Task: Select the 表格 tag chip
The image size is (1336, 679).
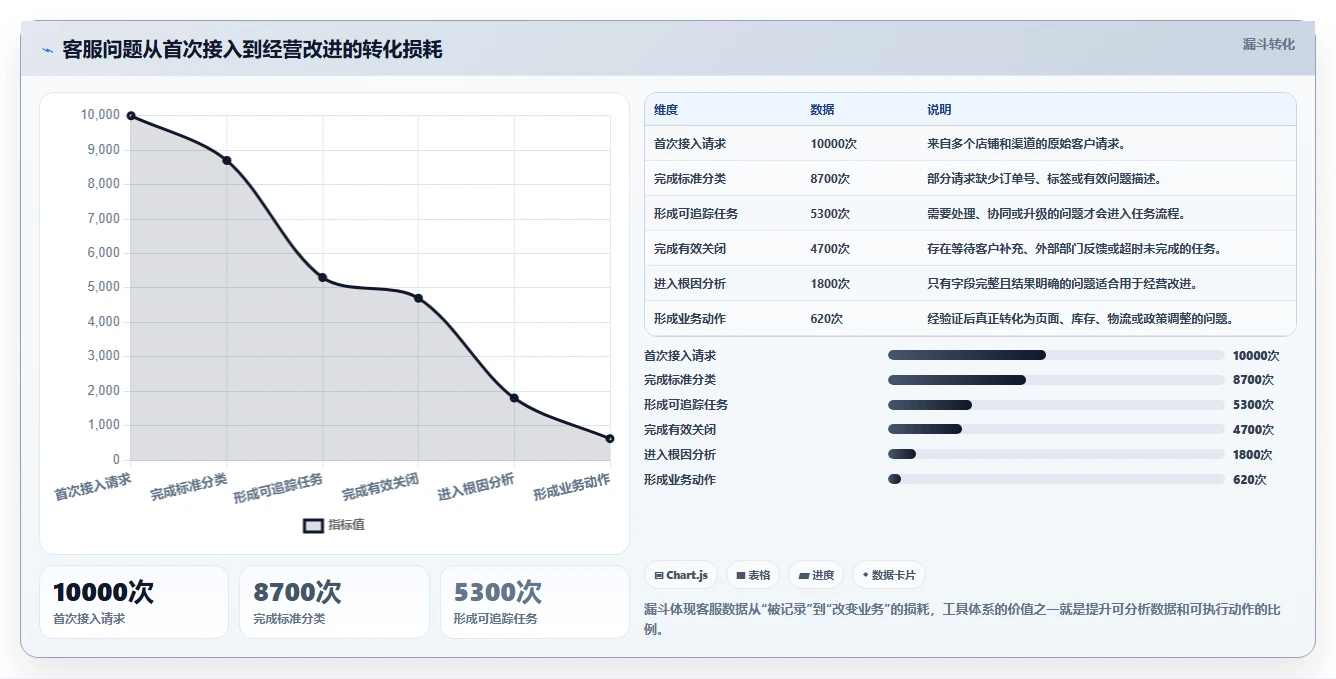Action: click(x=753, y=575)
